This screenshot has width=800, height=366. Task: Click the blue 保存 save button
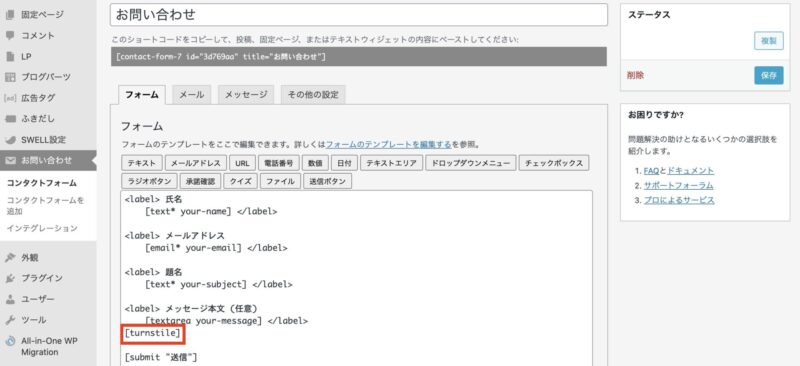coord(768,76)
